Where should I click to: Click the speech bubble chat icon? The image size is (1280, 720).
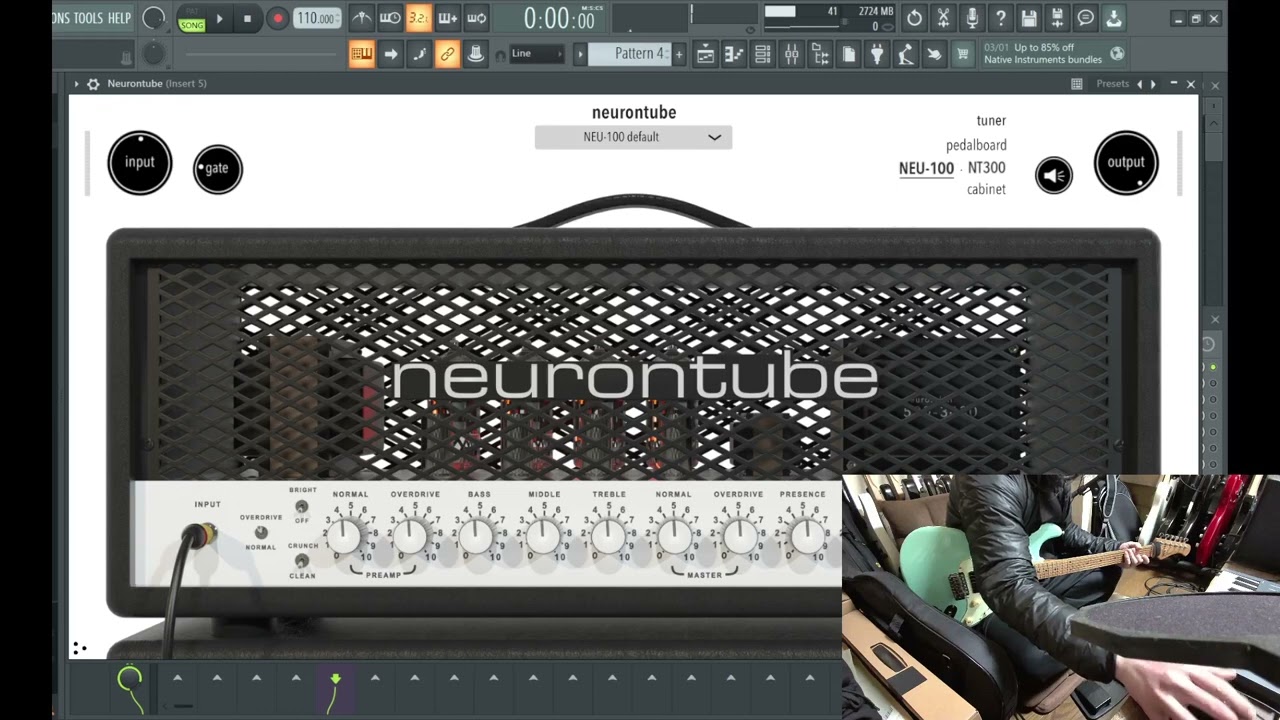coord(1086,18)
